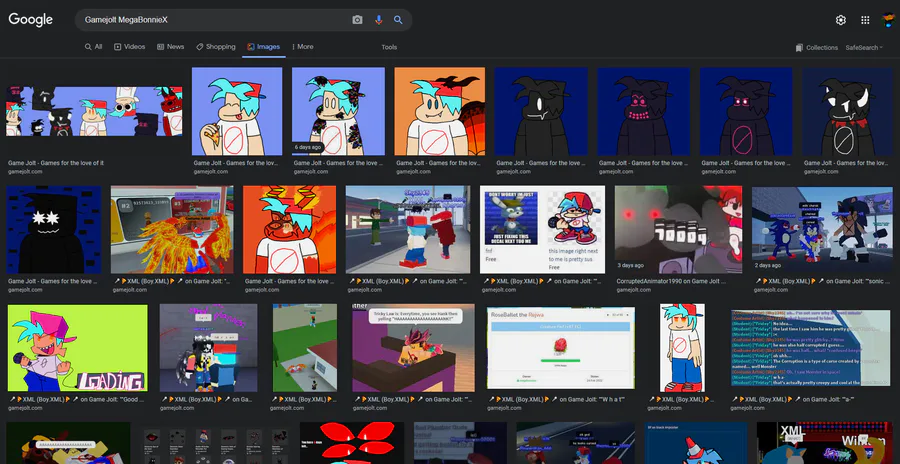Open search by image camera icon
900x464 pixels.
tap(357, 20)
